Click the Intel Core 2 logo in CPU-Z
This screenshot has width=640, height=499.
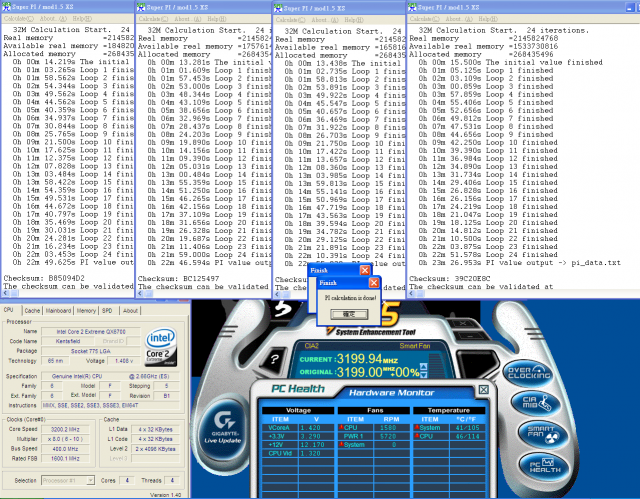[161, 347]
